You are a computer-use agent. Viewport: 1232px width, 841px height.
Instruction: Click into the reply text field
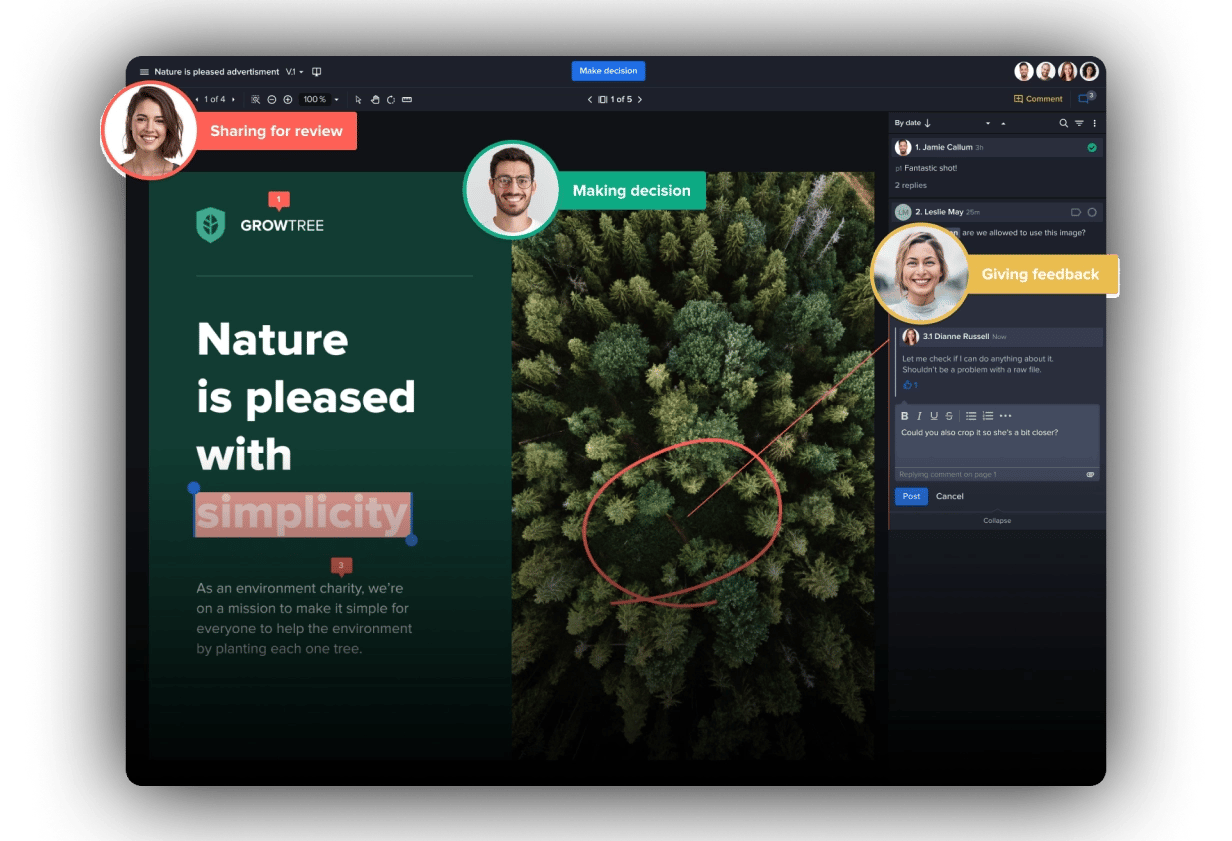coord(997,446)
